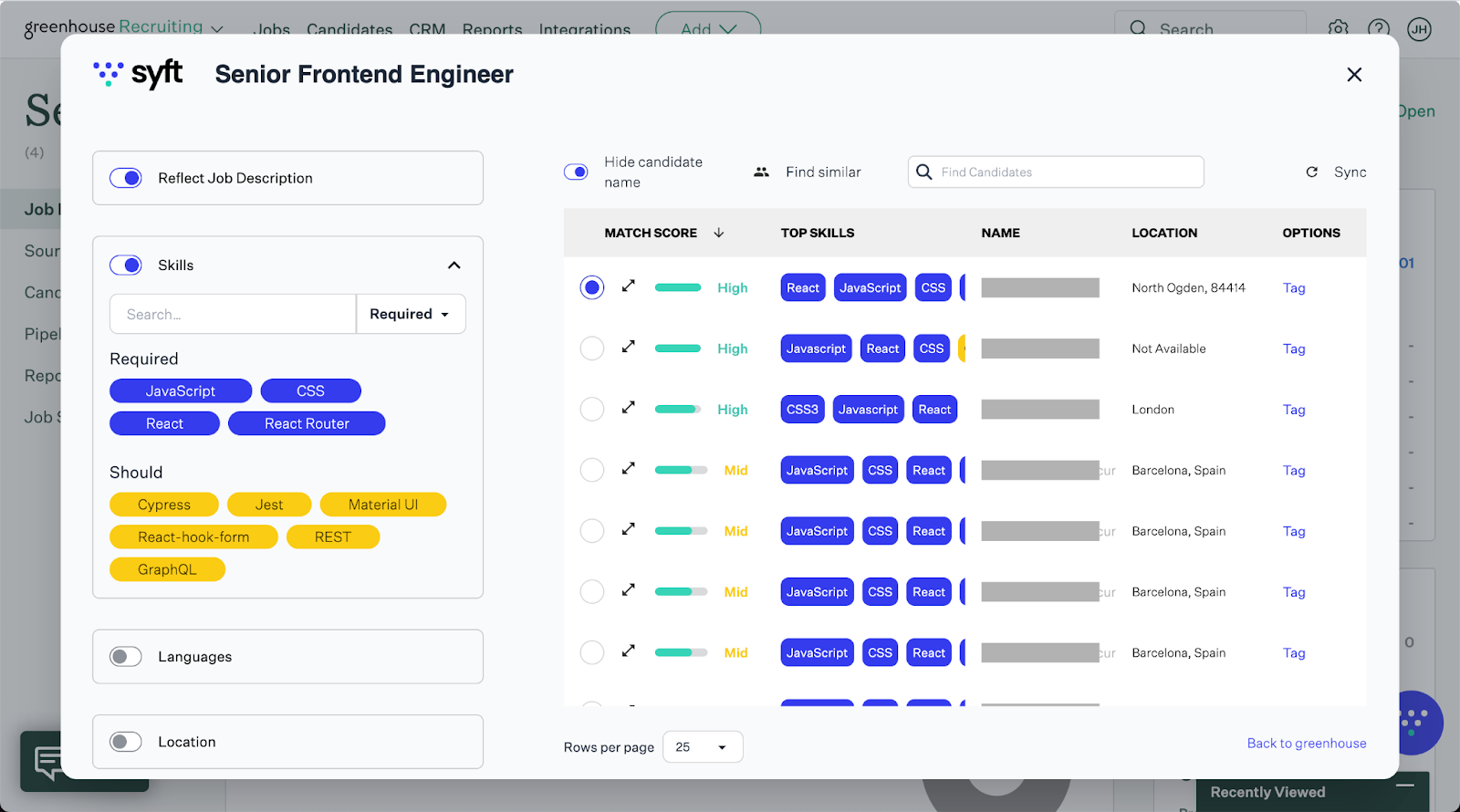Open the Required skill type dropdown
This screenshot has height=812, width=1460.
point(411,314)
